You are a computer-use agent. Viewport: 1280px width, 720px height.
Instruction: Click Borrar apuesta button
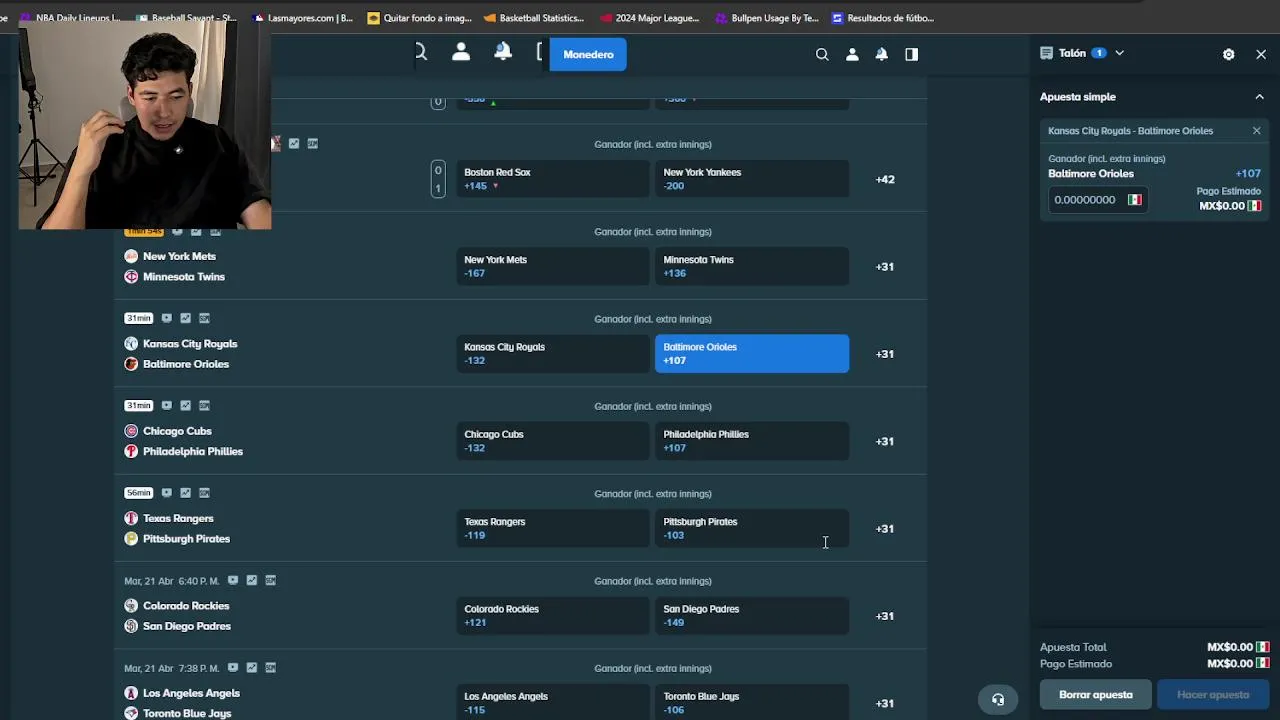(1096, 695)
